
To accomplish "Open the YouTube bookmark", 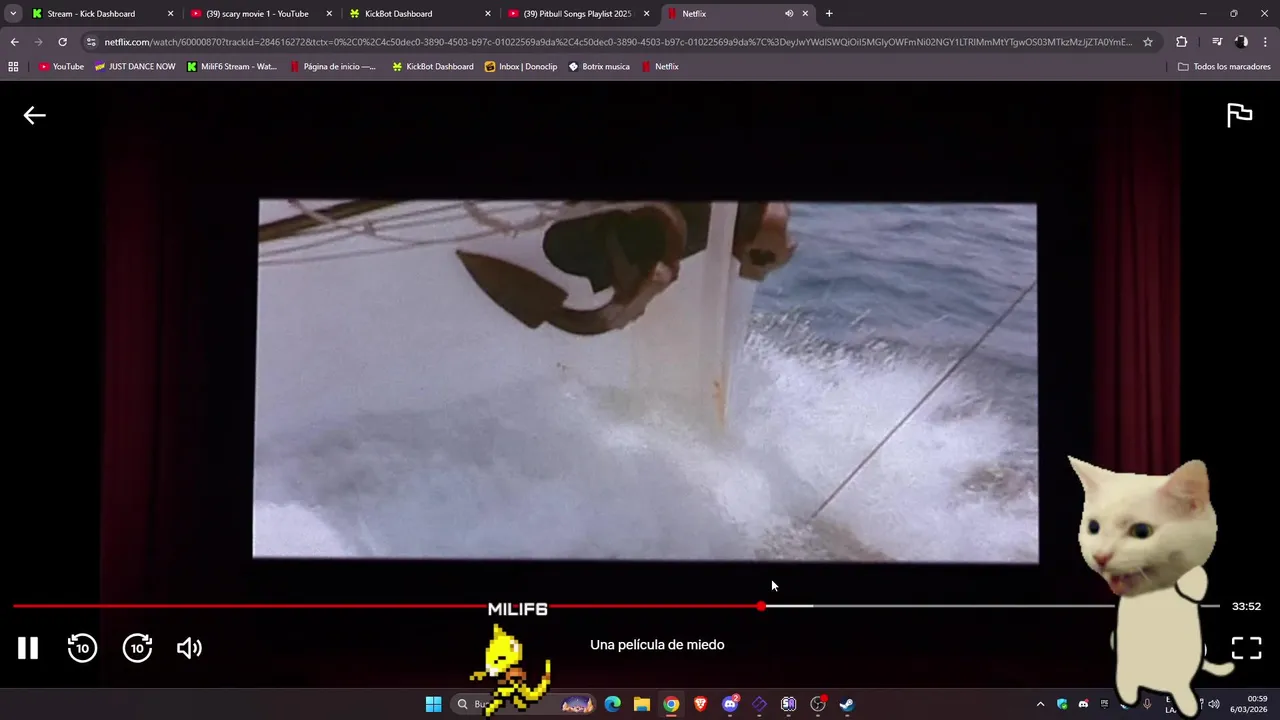I will [x=61, y=67].
